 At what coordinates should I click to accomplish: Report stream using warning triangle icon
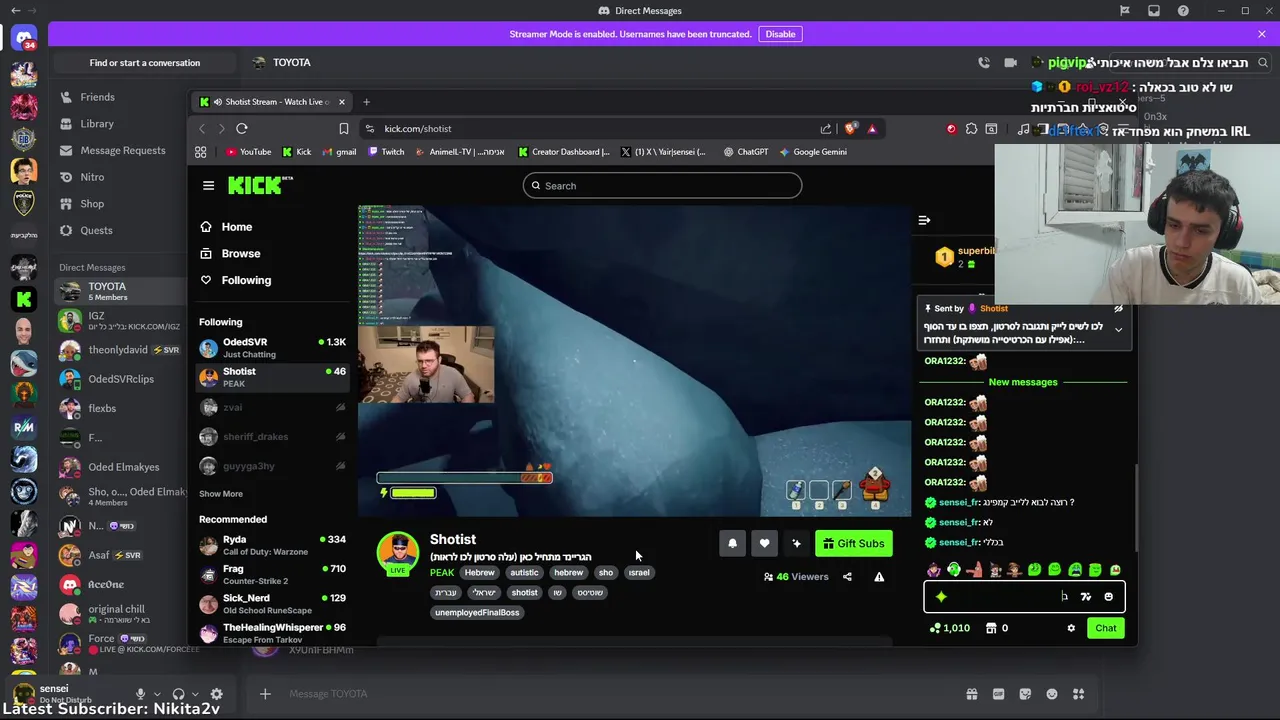click(x=879, y=577)
